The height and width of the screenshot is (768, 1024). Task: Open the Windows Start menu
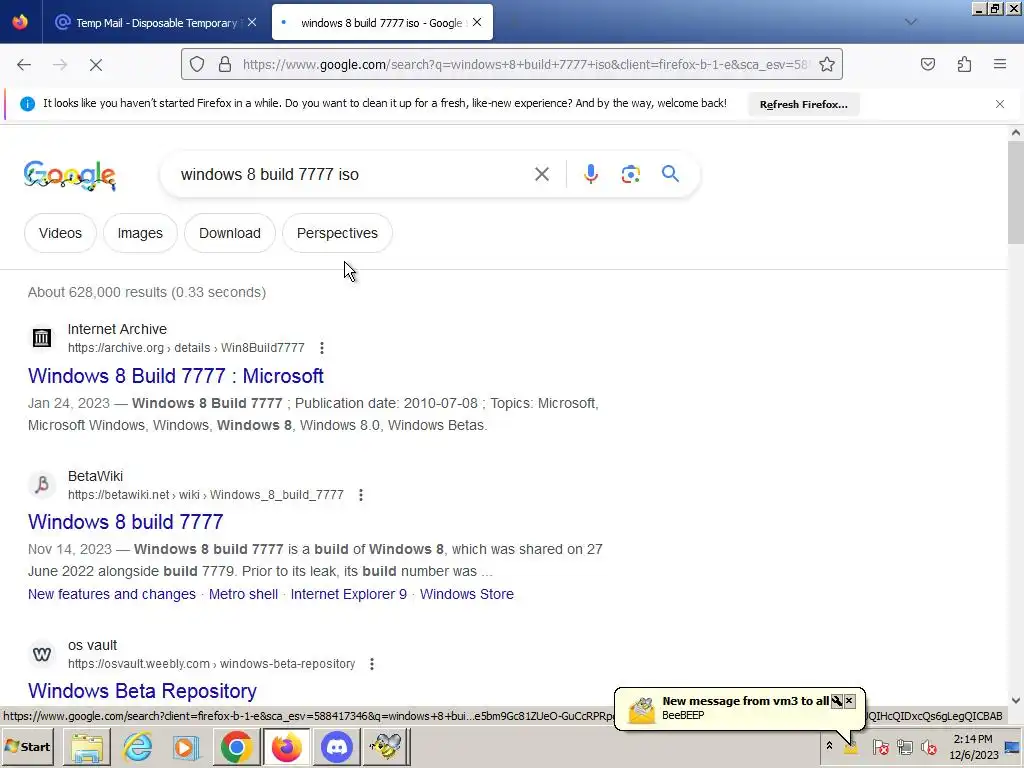point(28,746)
